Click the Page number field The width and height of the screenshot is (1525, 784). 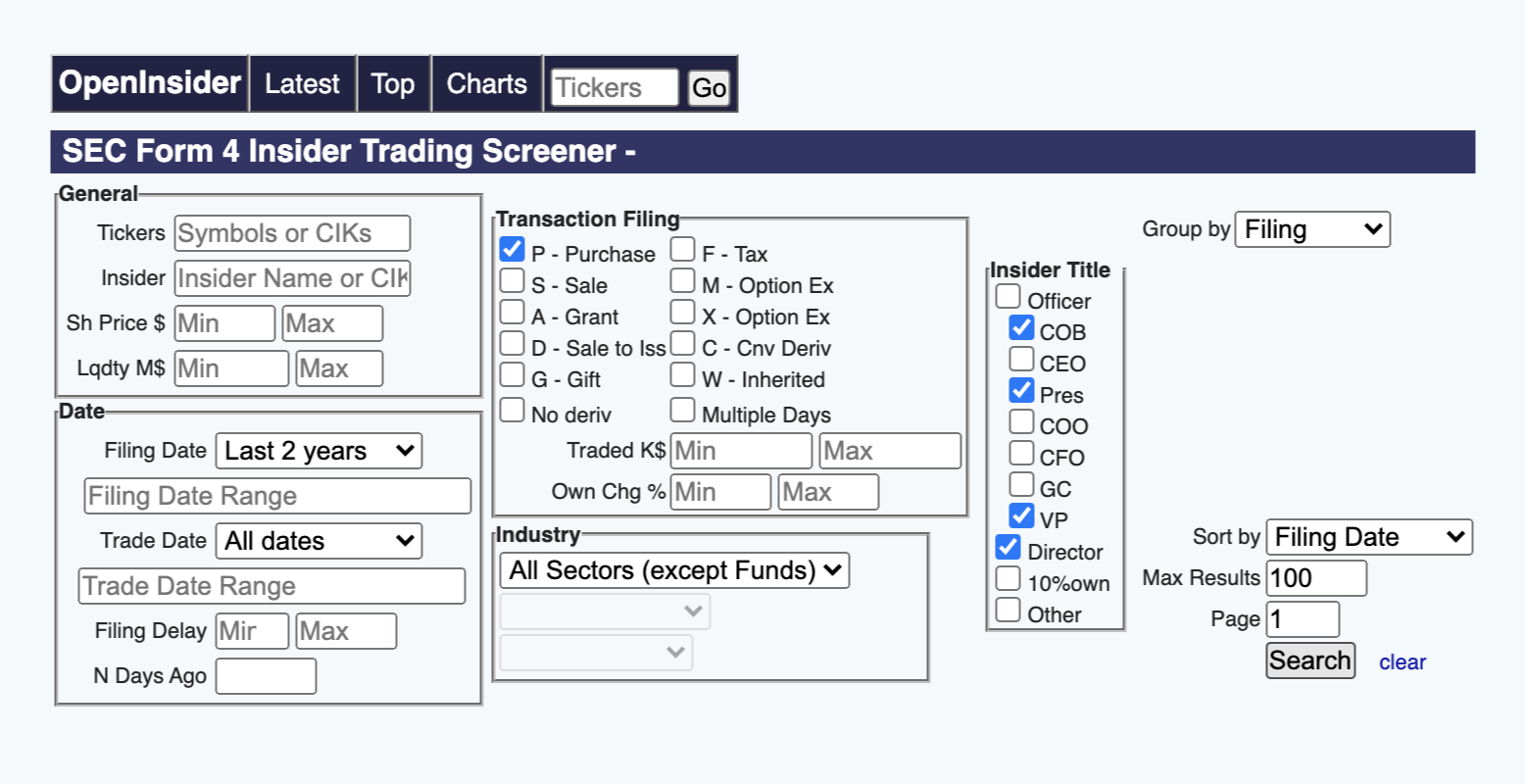tap(1303, 619)
